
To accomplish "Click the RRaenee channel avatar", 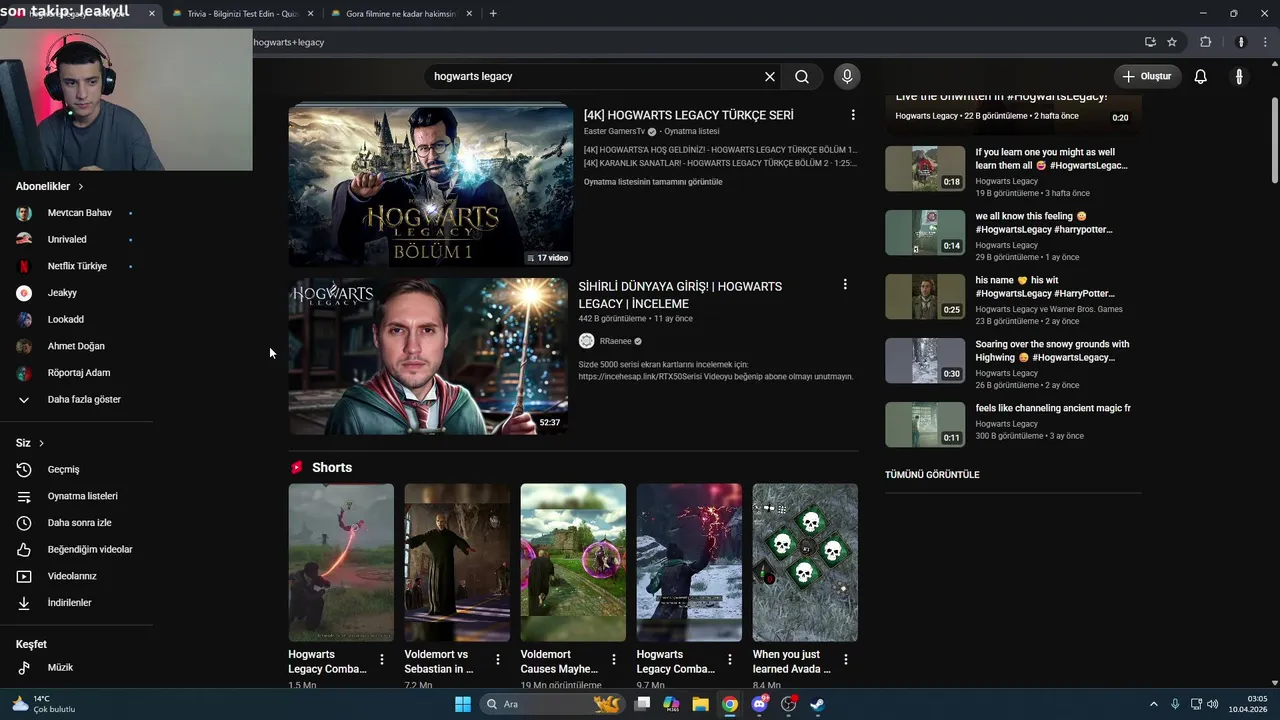I will [587, 341].
